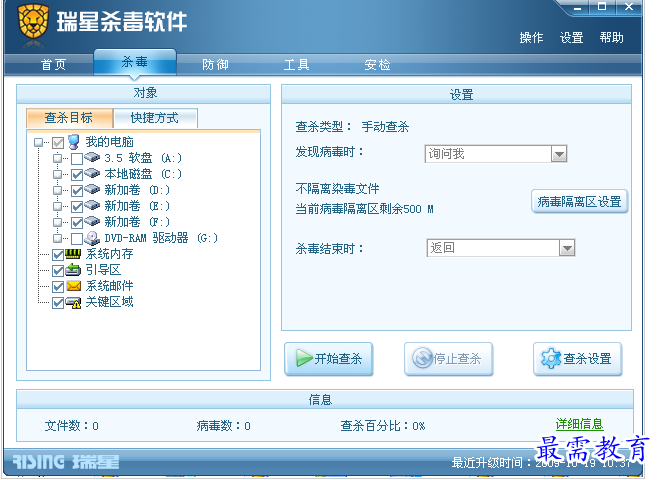Click the Rising lion shield logo
Screen dimensions: 658x480
tap(33, 21)
